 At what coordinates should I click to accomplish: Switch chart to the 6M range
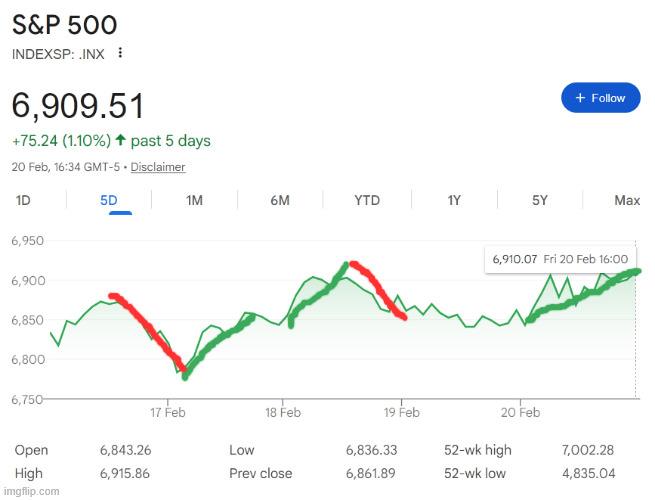(x=280, y=200)
